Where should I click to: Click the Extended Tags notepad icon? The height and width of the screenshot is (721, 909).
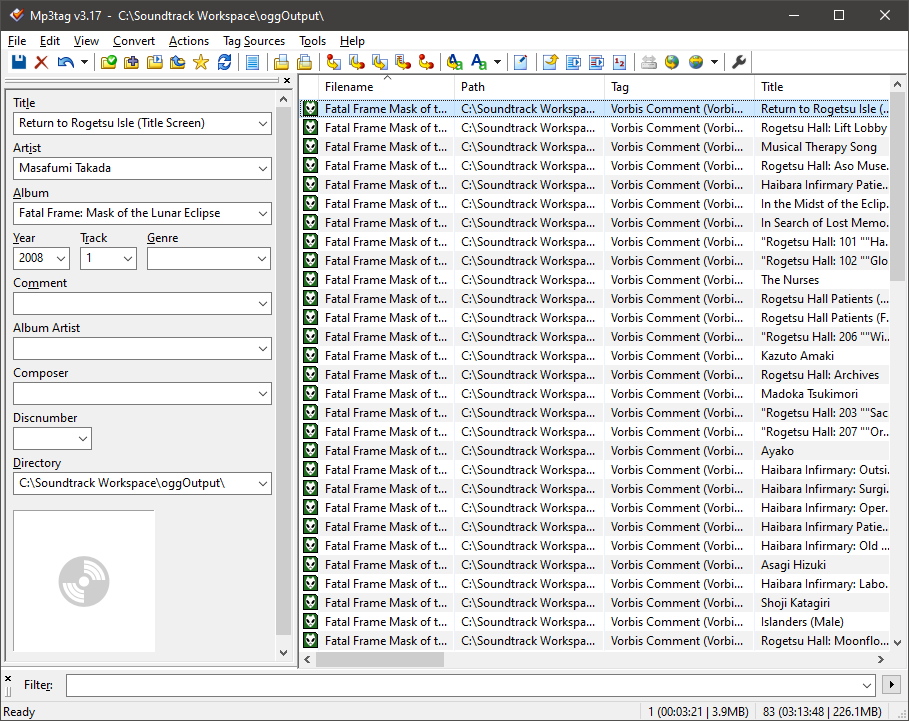[x=521, y=62]
